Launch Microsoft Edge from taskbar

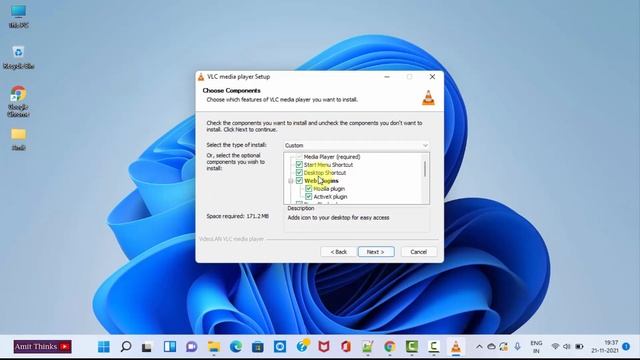[x=236, y=347]
